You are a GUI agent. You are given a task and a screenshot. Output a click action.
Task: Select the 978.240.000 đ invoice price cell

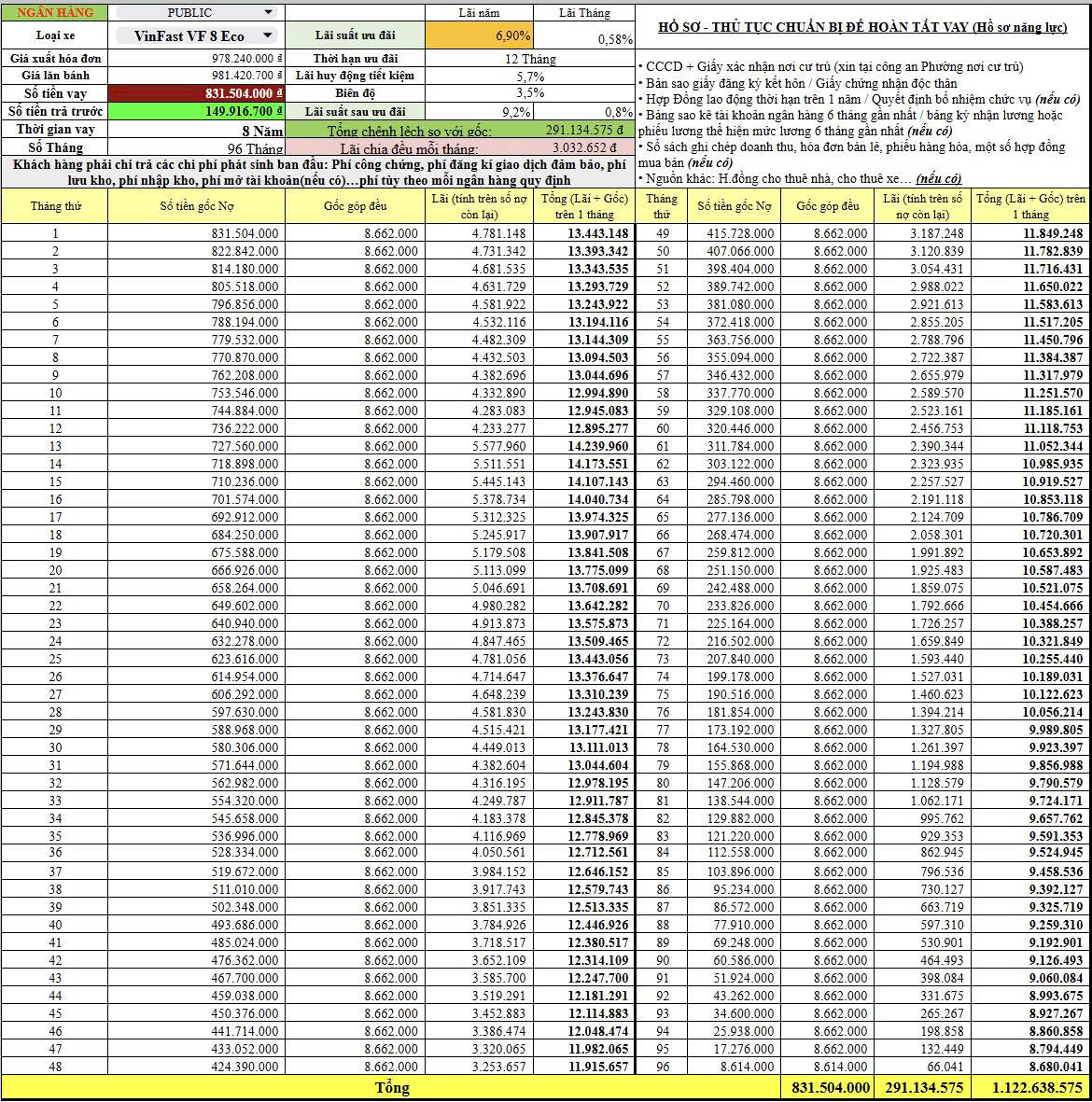pyautogui.click(x=196, y=59)
